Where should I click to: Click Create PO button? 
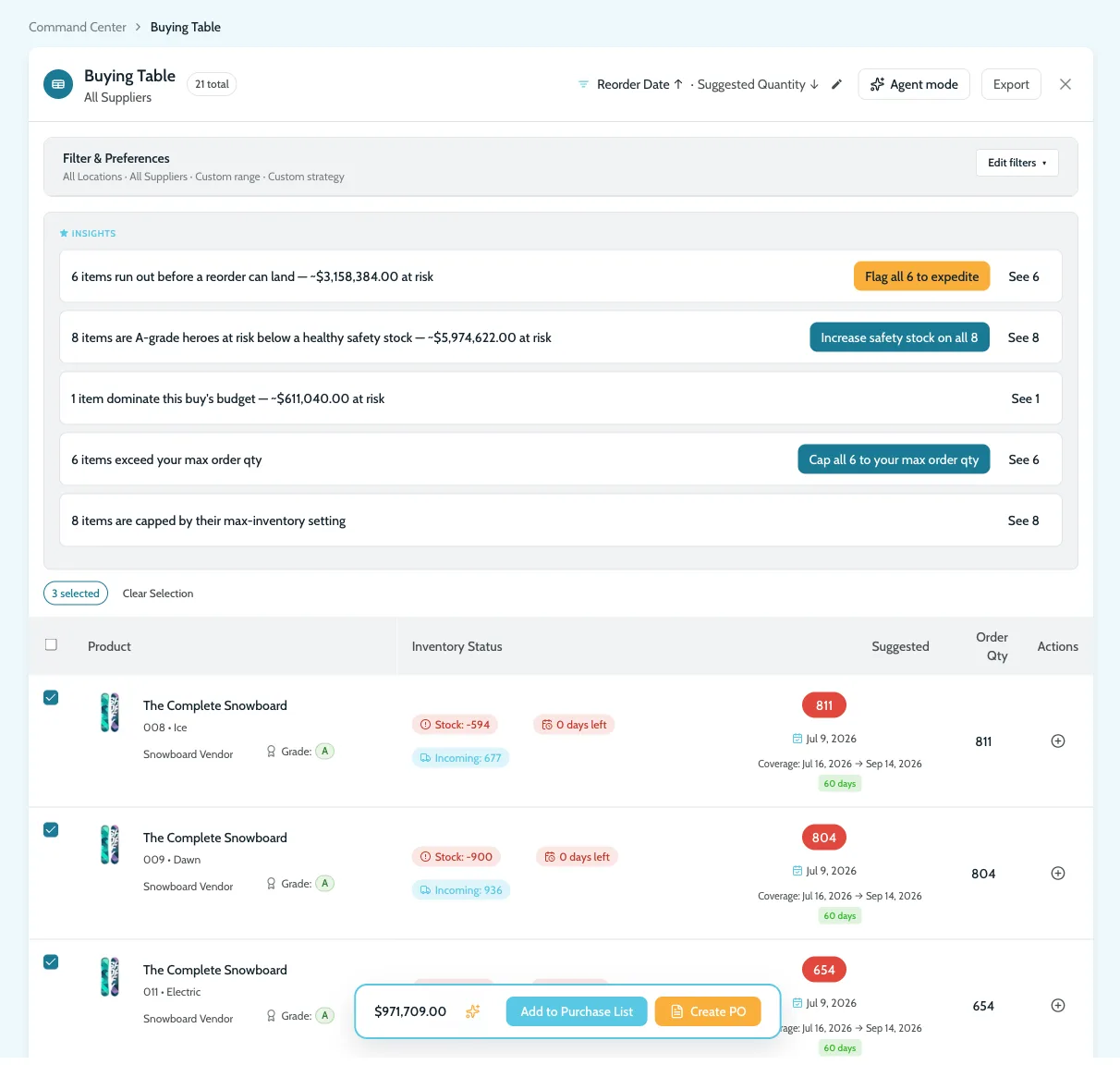(708, 1011)
